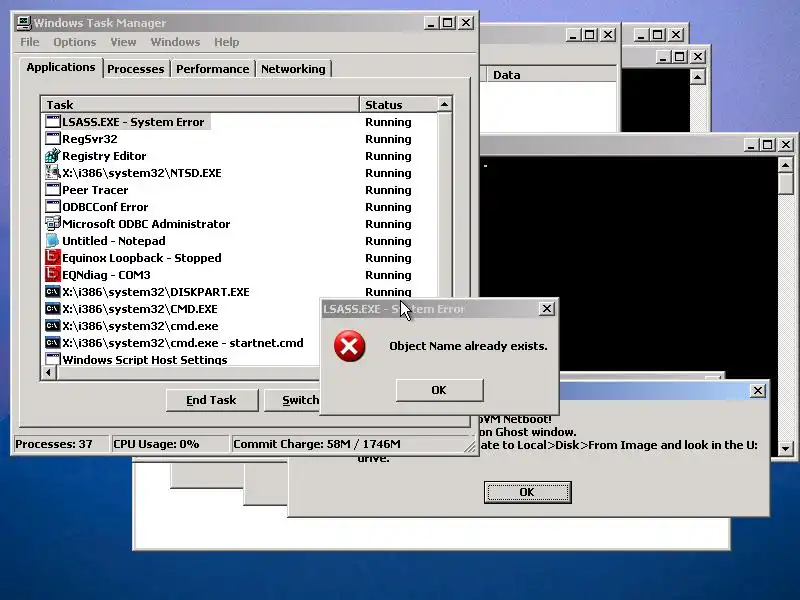Click the NTSD.EXE task icon
800x600 pixels.
(x=53, y=172)
